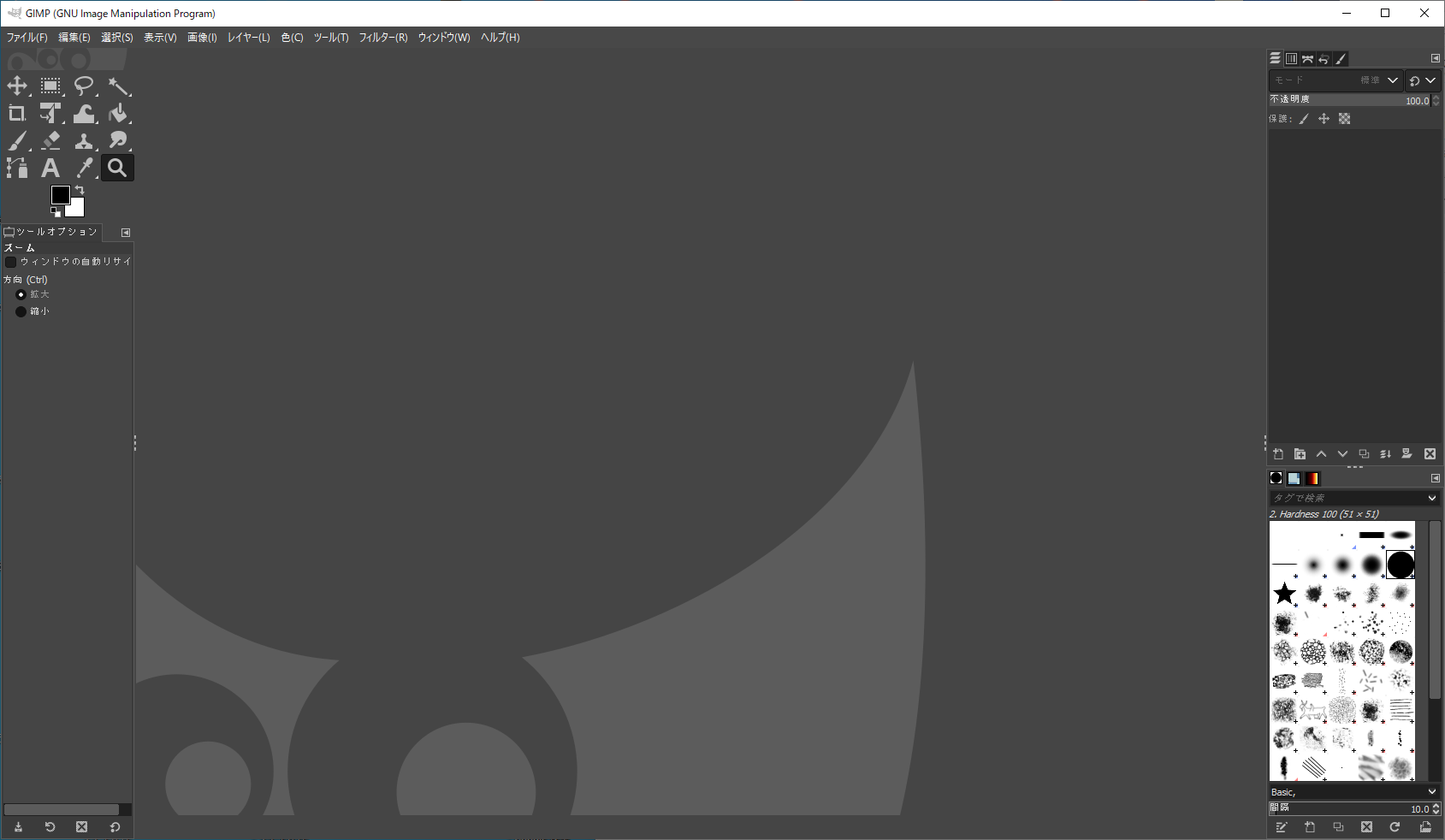
Task: Open the brushes dock configuration menu
Action: click(1436, 478)
